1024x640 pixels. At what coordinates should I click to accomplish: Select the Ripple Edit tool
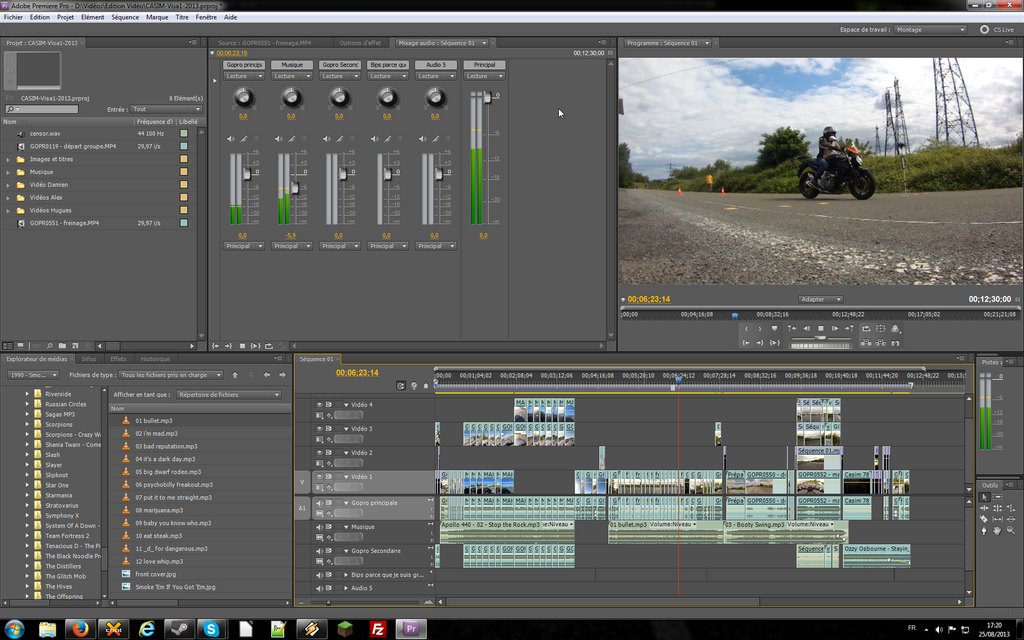984,508
